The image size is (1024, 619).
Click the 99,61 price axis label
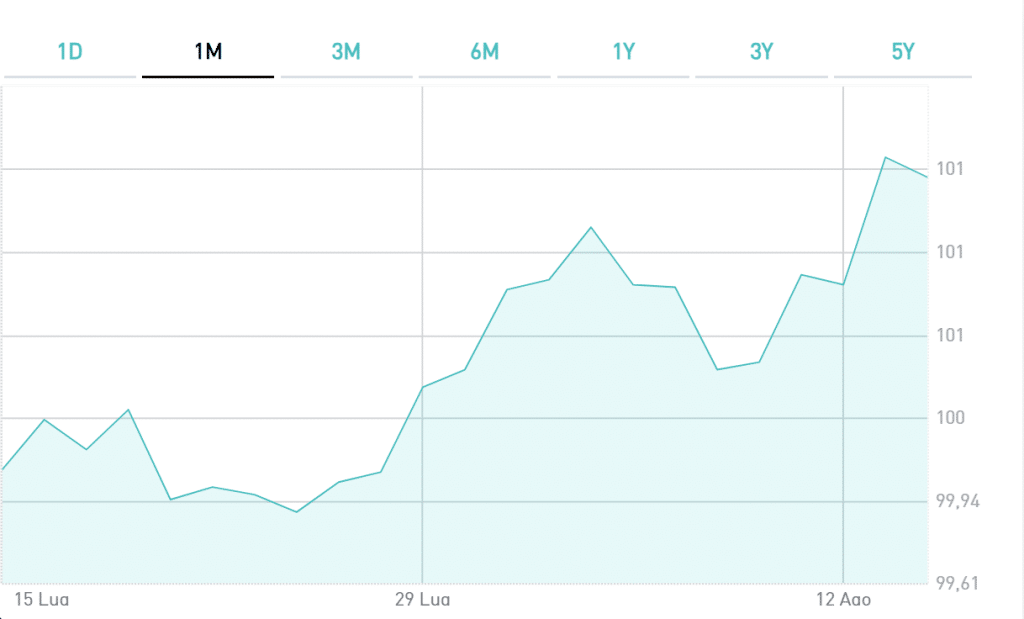click(957, 584)
